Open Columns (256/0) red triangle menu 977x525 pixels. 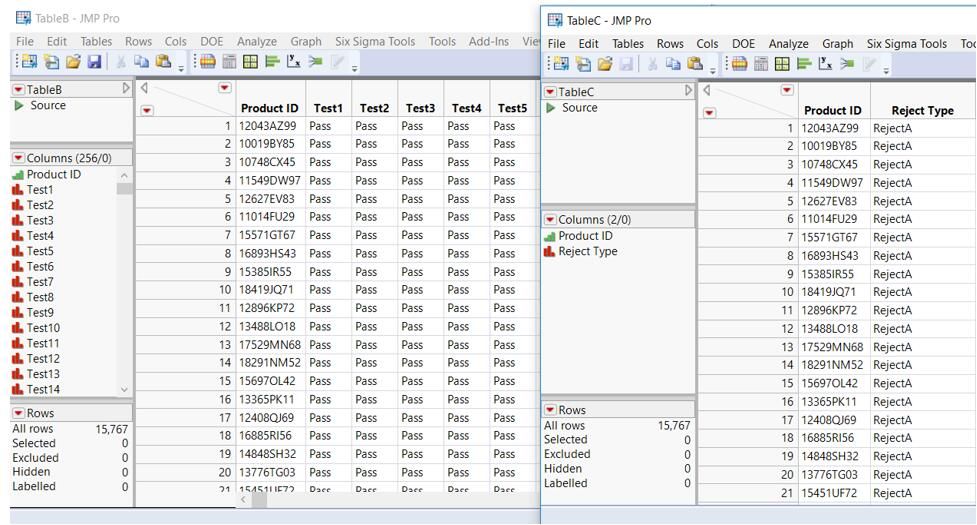19,158
